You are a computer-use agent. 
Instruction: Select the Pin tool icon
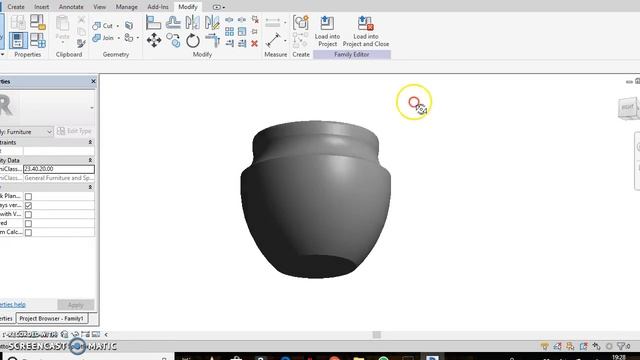254,31
